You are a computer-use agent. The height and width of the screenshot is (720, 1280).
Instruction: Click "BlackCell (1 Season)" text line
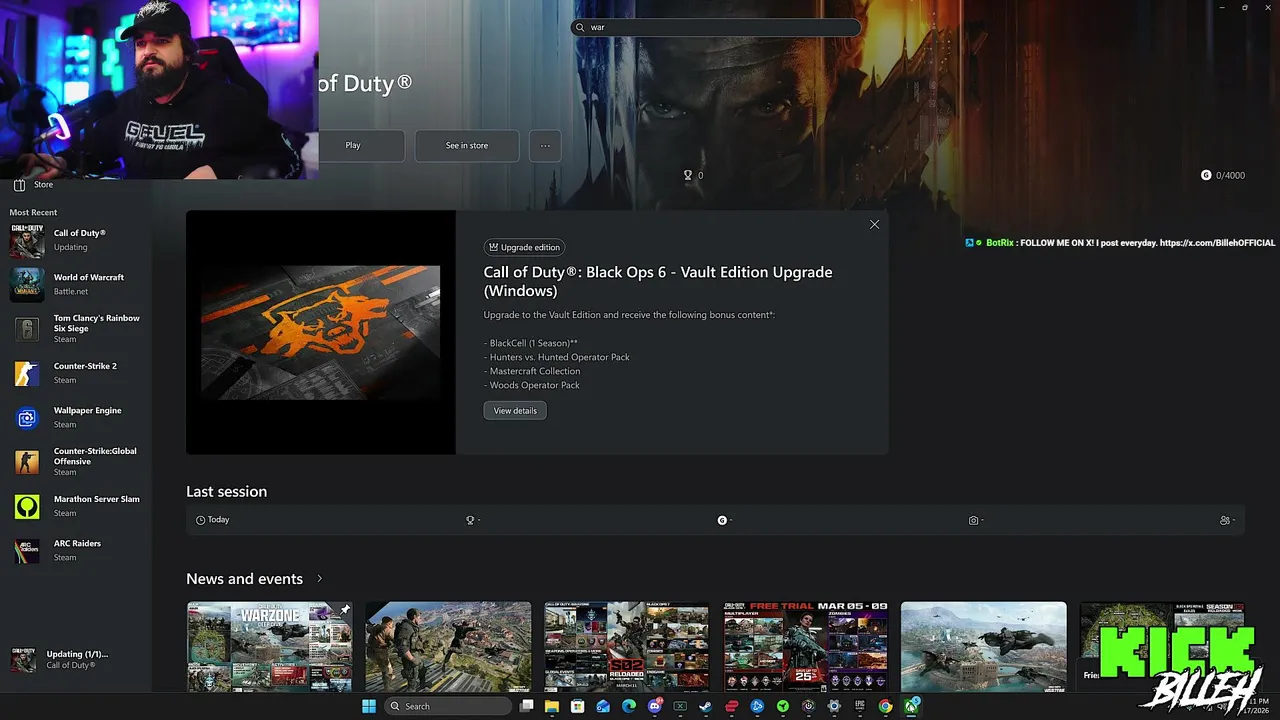[531, 343]
